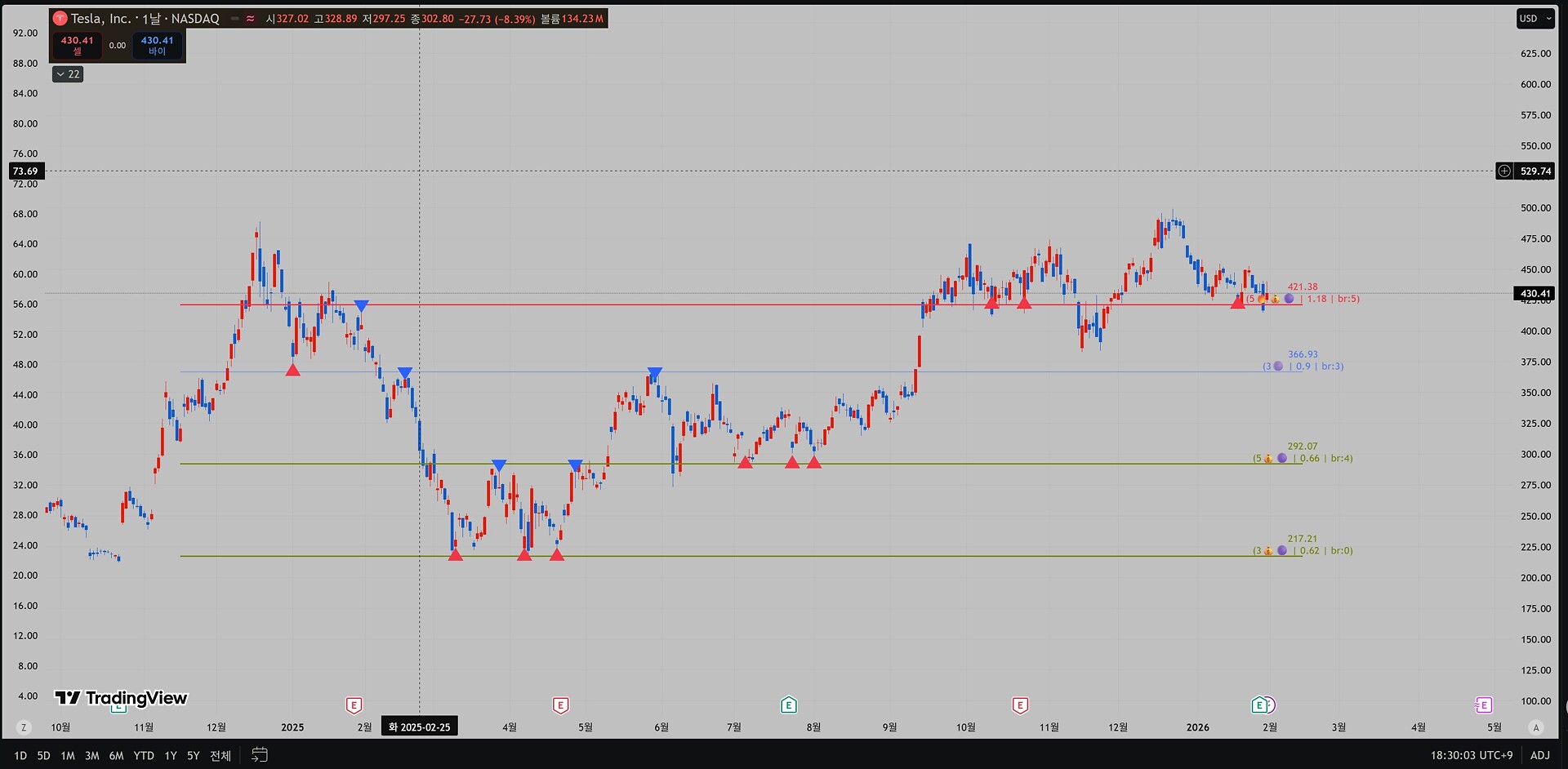Click the 2025 year label on the time axis
Screen dimensions: 1568x769
point(292,727)
